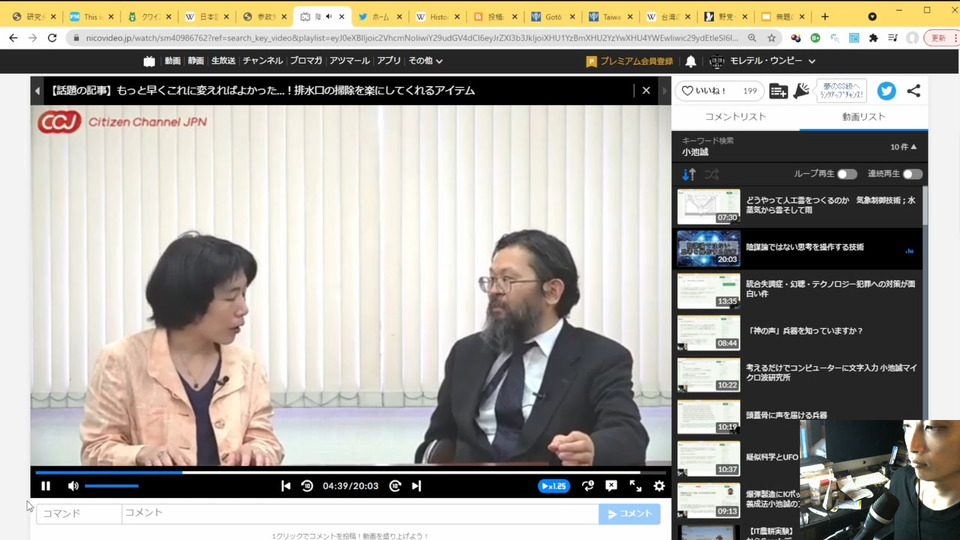
Task: Open the Nicoad megaphone icon
Action: tap(801, 91)
